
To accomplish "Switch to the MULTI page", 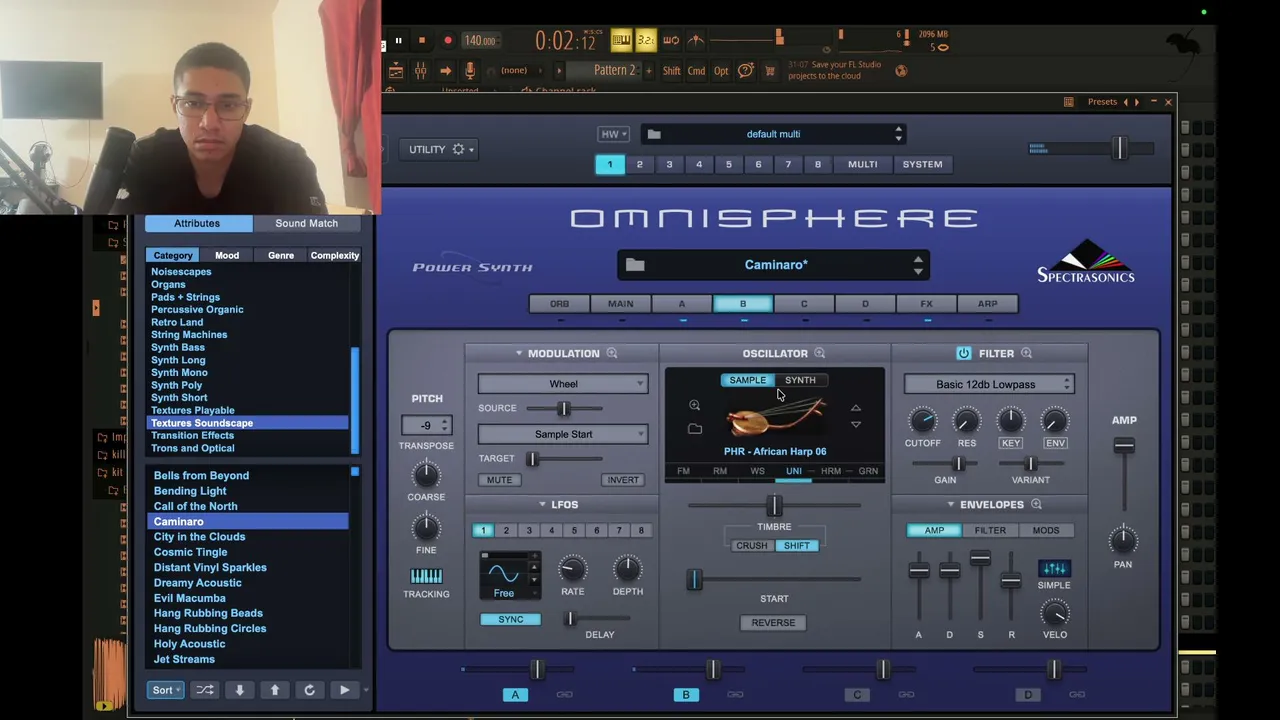I will point(862,164).
